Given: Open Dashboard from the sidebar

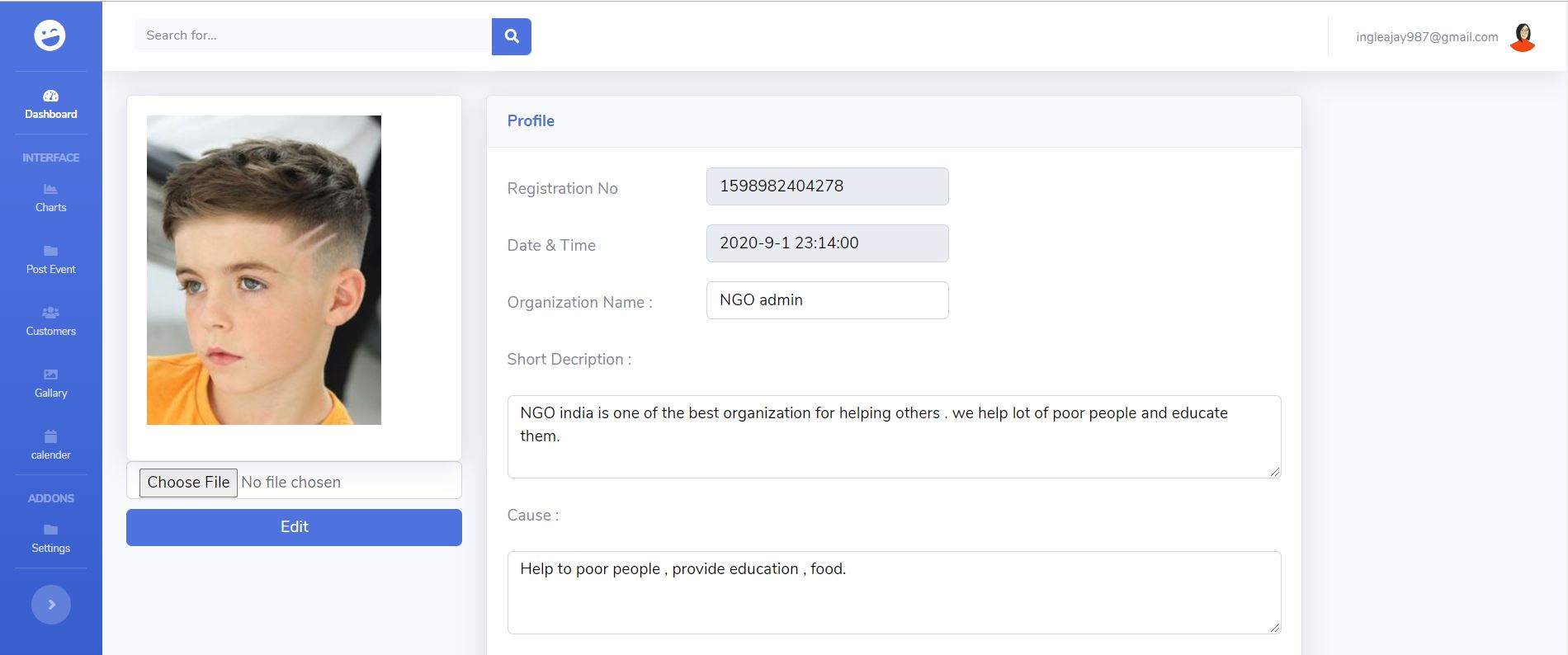Looking at the screenshot, I should [50, 105].
